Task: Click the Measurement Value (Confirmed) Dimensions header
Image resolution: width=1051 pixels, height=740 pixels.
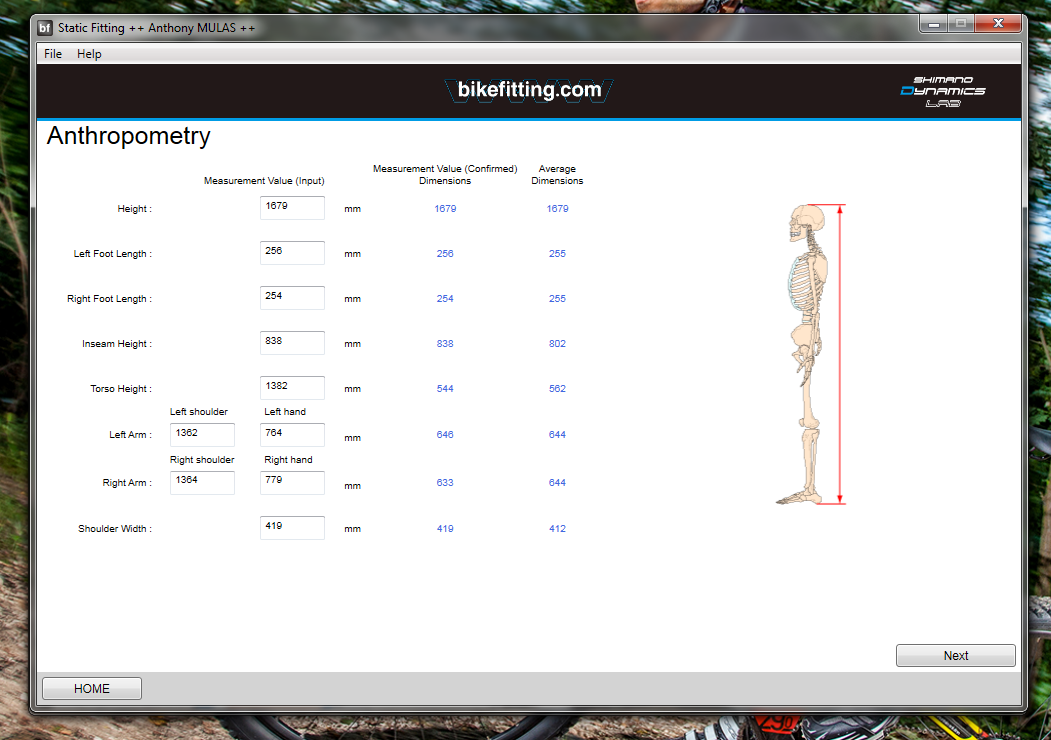Action: pyautogui.click(x=445, y=174)
